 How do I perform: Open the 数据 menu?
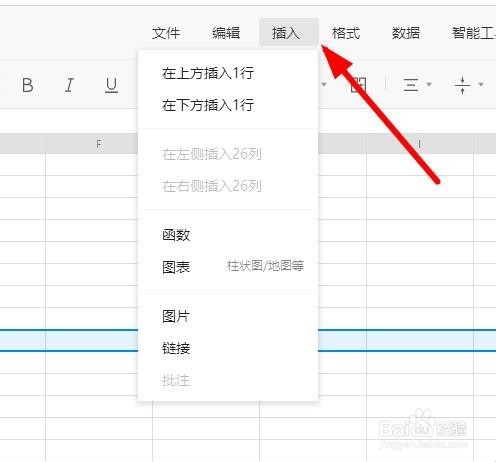pyautogui.click(x=406, y=33)
